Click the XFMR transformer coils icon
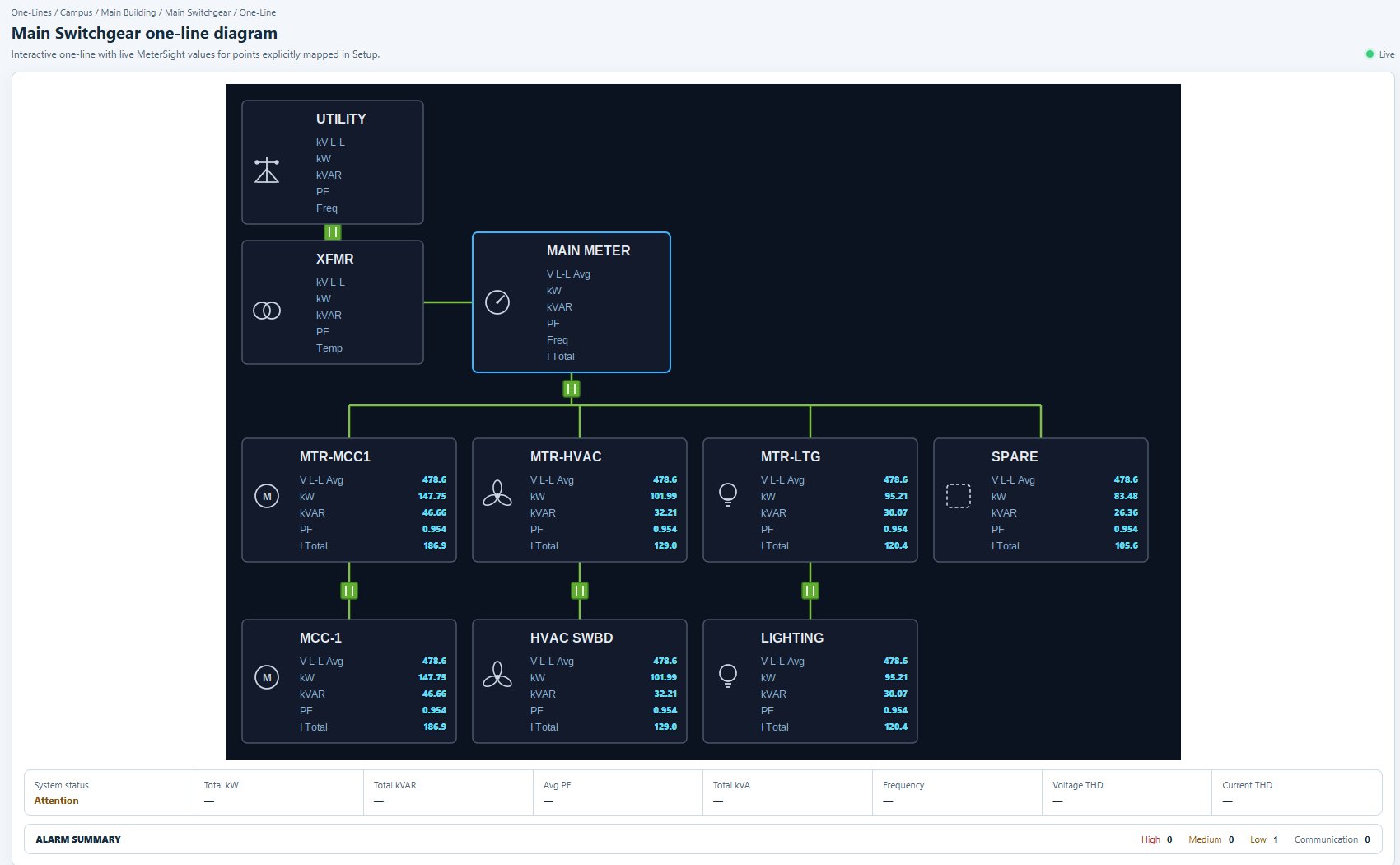This screenshot has height=865, width=1400. pyautogui.click(x=267, y=311)
